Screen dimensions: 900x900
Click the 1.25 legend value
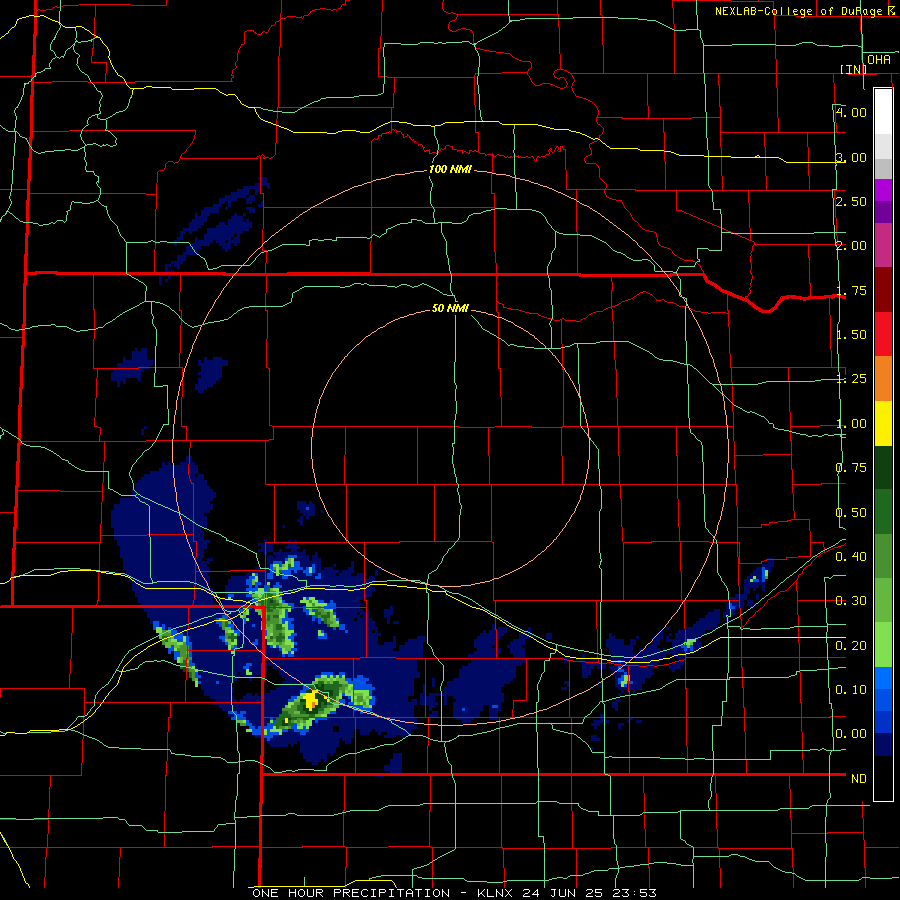coord(851,379)
